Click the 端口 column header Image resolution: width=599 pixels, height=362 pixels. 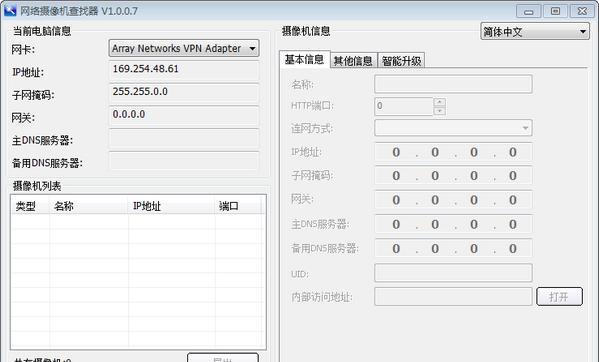click(238, 206)
